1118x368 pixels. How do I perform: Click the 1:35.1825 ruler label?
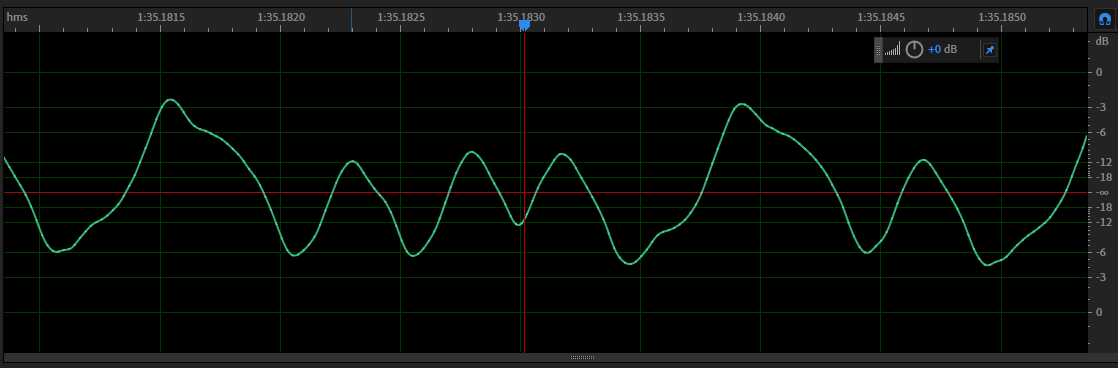coord(401,16)
